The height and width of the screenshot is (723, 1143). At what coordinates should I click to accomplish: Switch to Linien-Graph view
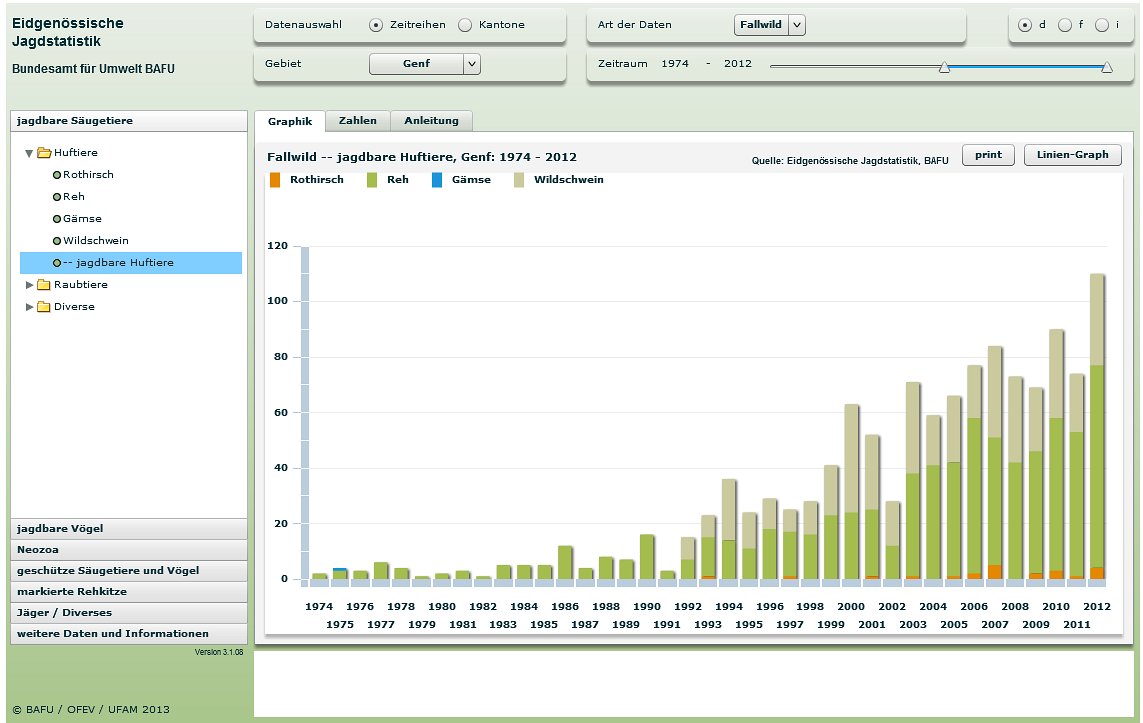pos(1072,155)
